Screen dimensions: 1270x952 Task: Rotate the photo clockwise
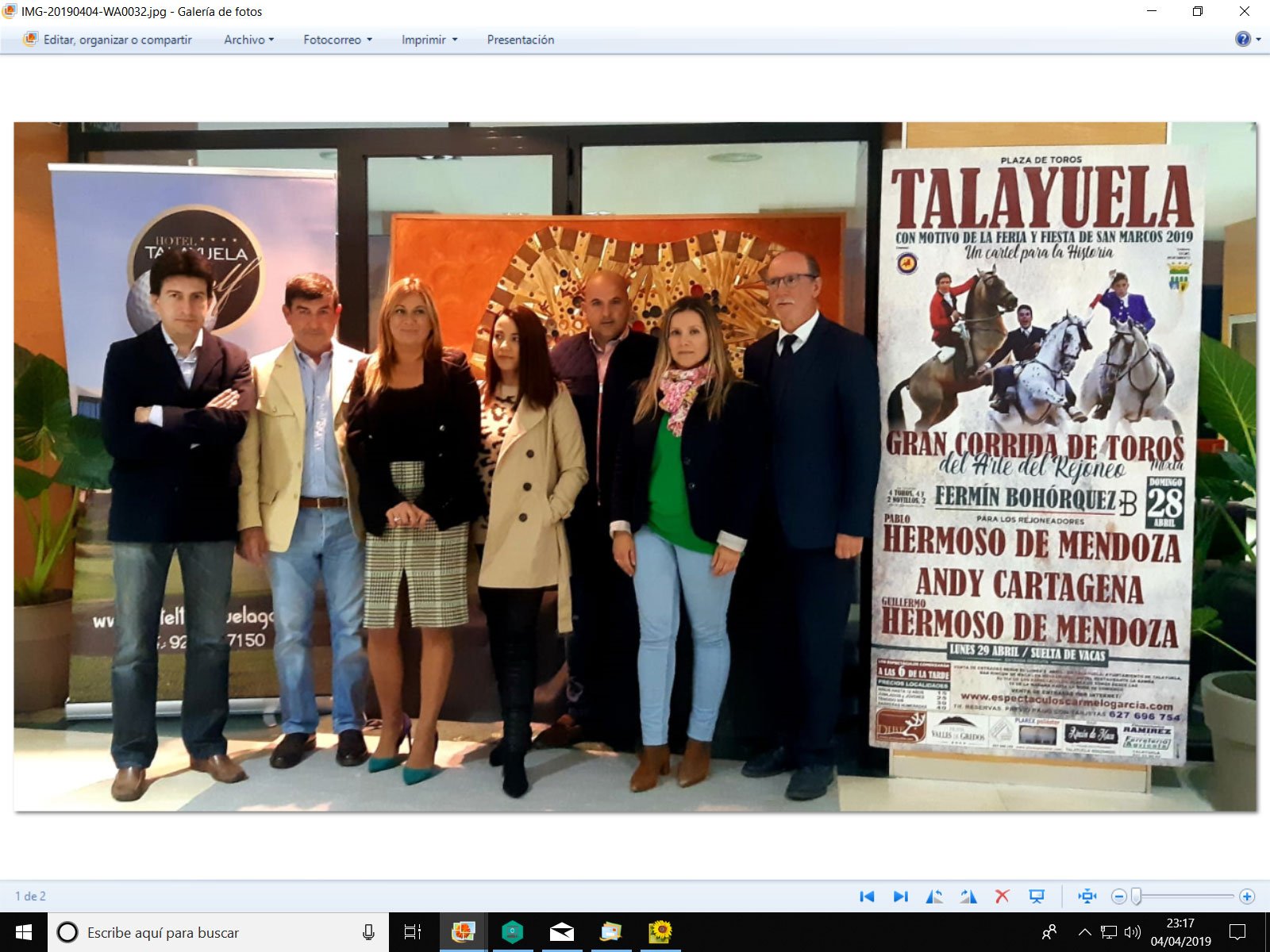[x=968, y=896]
